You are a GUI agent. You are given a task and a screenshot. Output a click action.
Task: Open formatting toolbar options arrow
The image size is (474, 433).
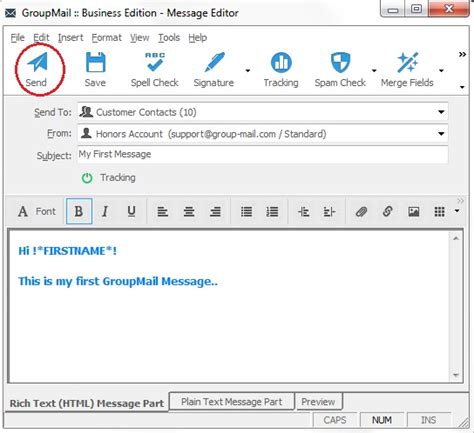pyautogui.click(x=457, y=211)
